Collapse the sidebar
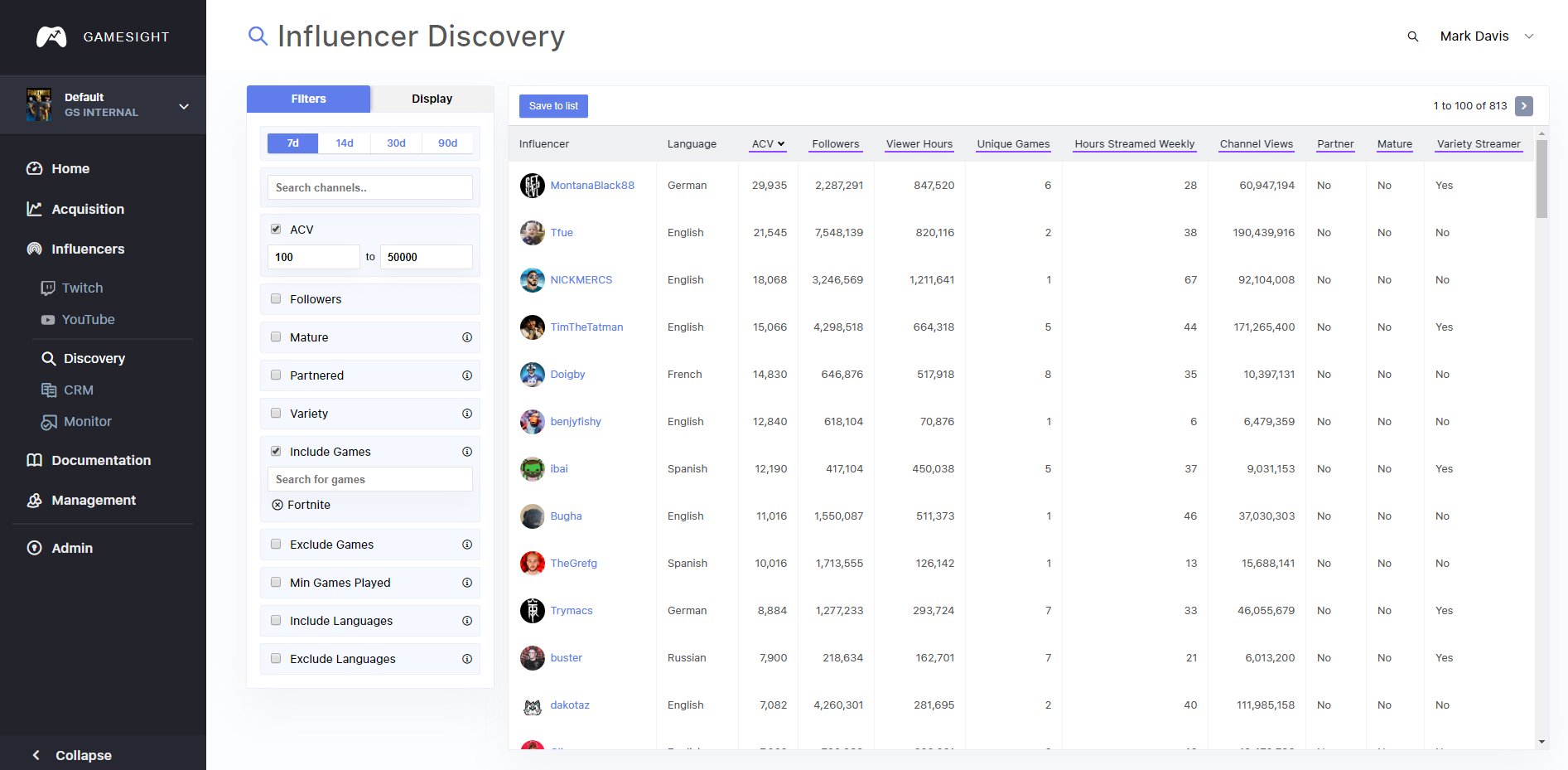This screenshot has width=1568, height=770. point(71,755)
